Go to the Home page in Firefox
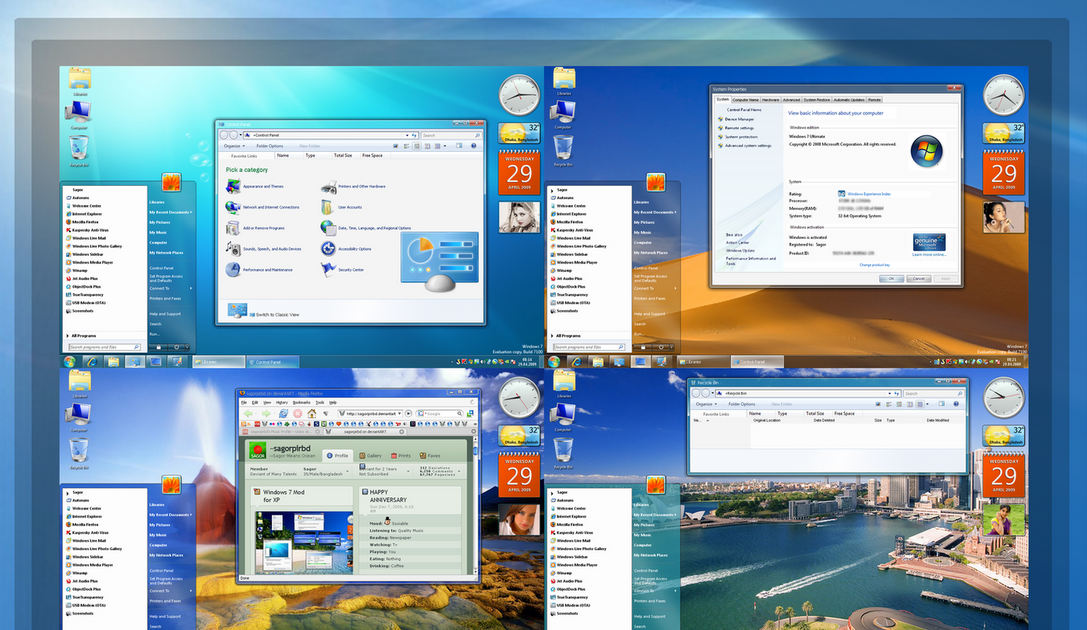This screenshot has width=1087, height=630. tap(312, 414)
